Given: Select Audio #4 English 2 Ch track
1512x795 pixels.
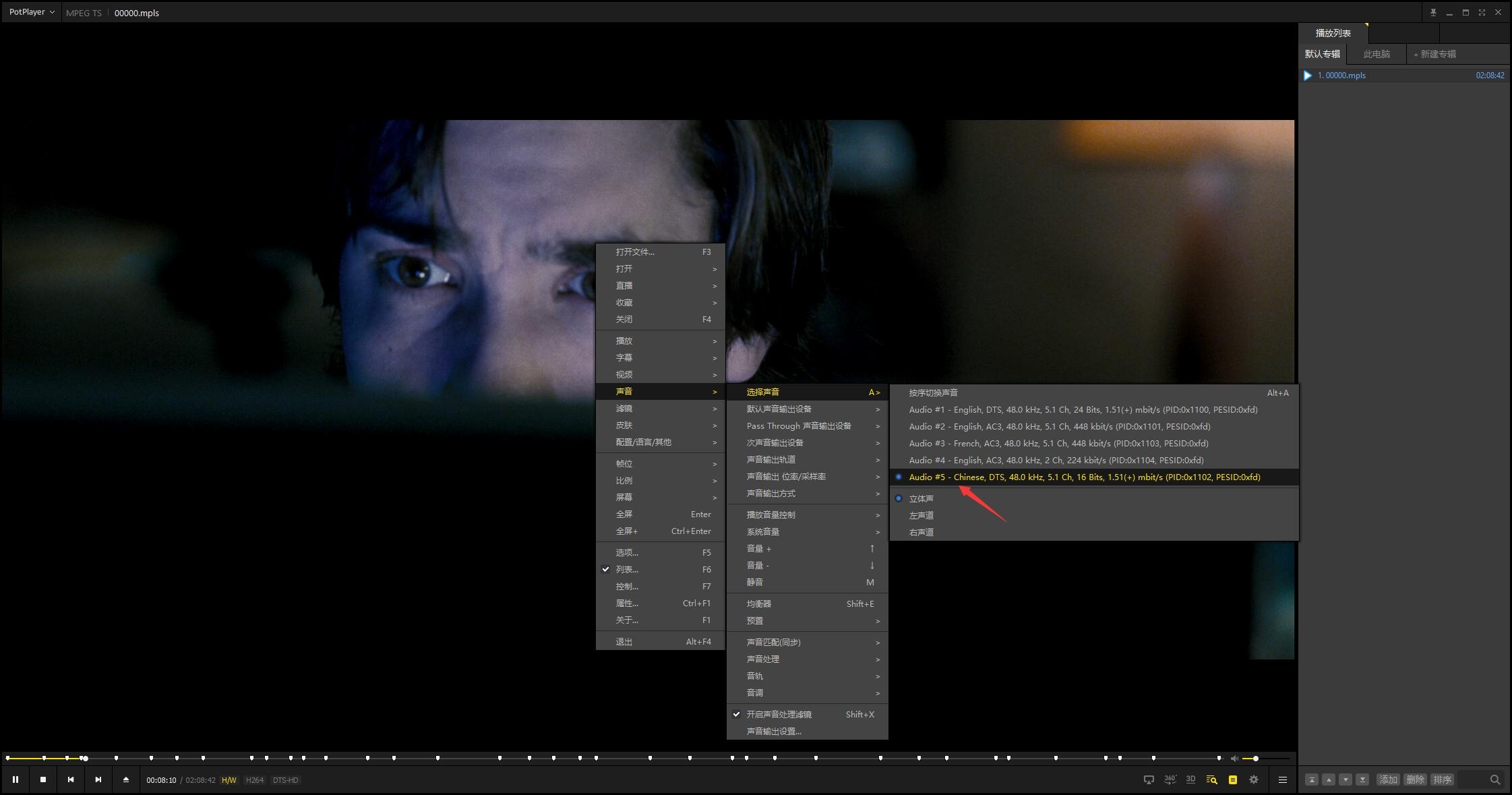Looking at the screenshot, I should (1094, 460).
